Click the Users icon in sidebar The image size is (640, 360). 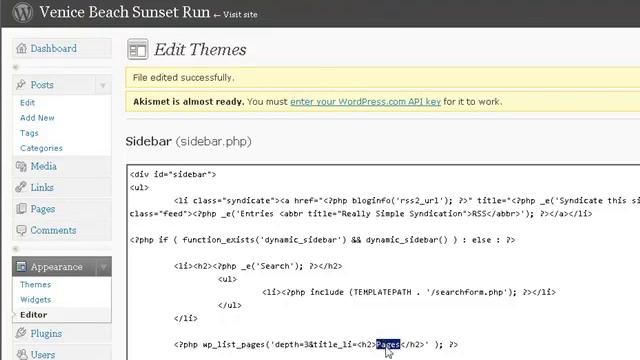coord(21,354)
